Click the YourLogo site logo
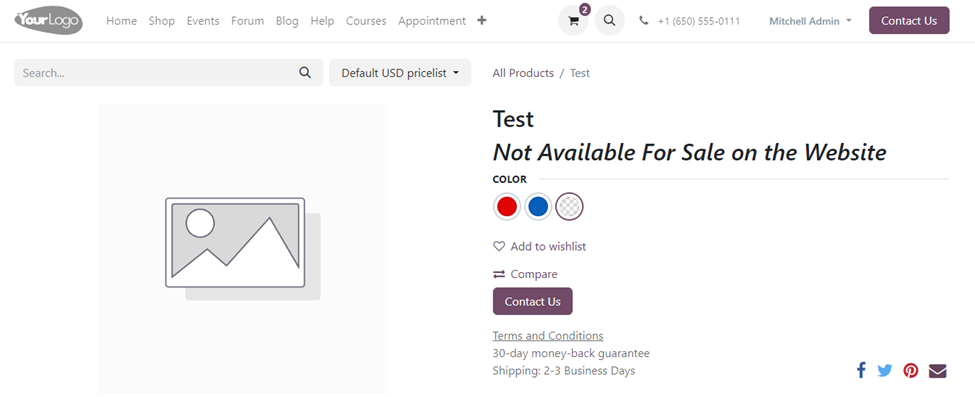Viewport: 975px width, 397px height. pyautogui.click(x=49, y=21)
